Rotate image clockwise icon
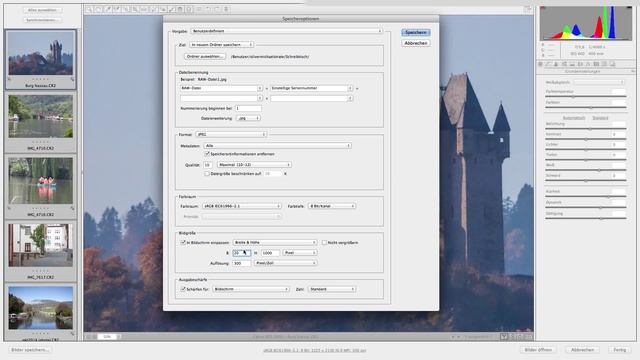Screen dimensions: 640x360 point(217,9)
